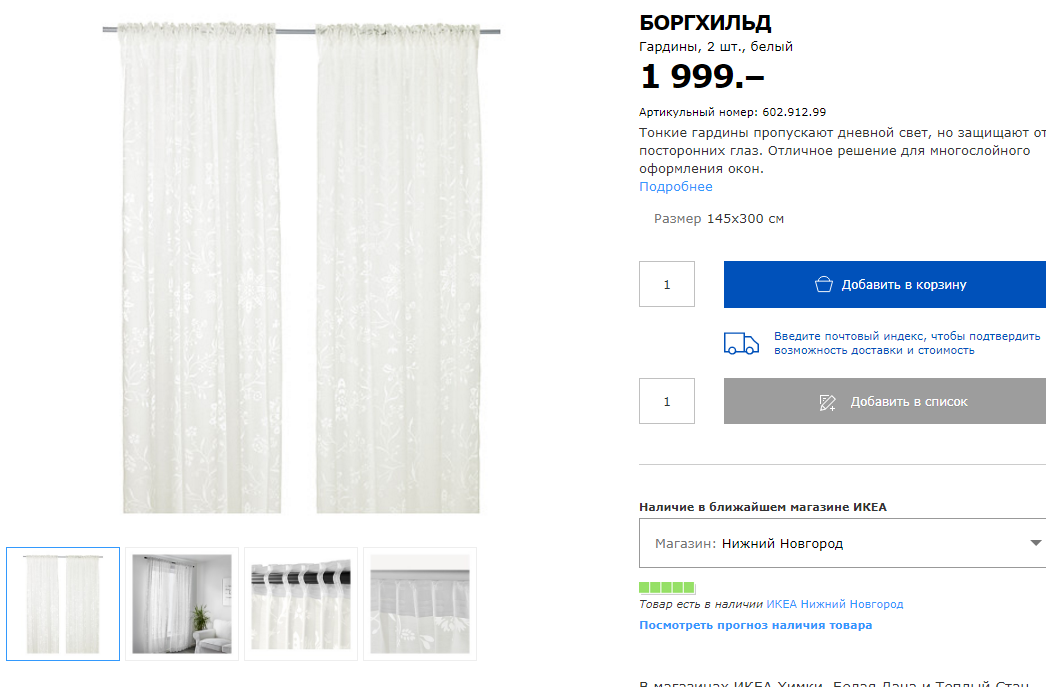
Task: Open the Подробнее link
Action: click(x=676, y=187)
